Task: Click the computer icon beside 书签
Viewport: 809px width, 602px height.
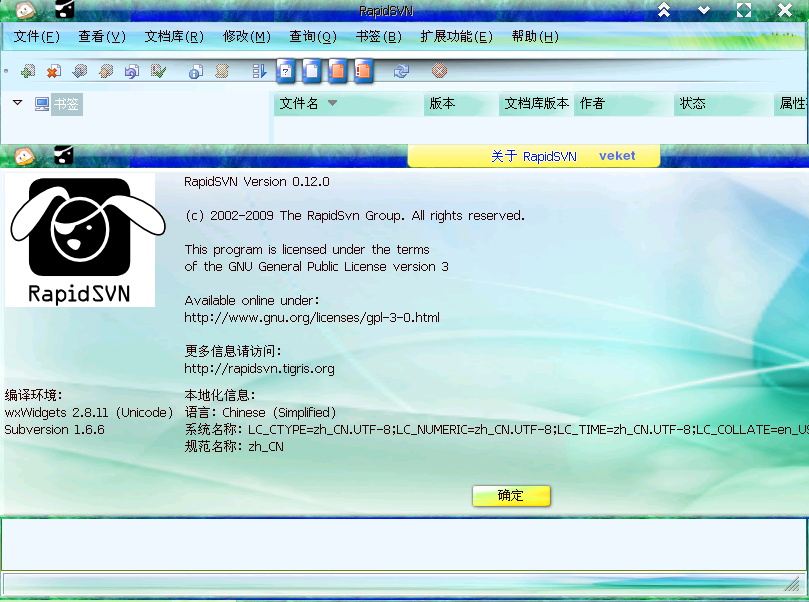Action: pos(42,104)
